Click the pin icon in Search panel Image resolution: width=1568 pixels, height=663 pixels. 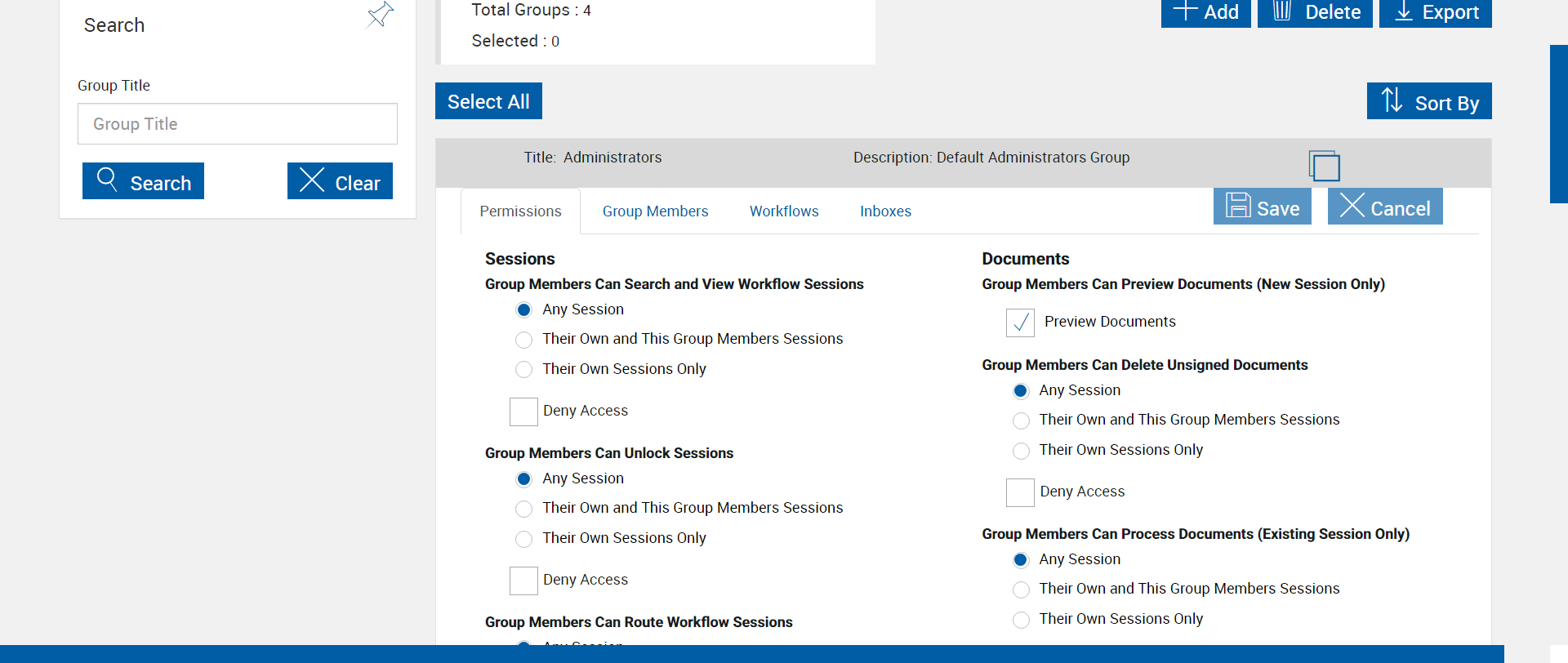coord(380,15)
